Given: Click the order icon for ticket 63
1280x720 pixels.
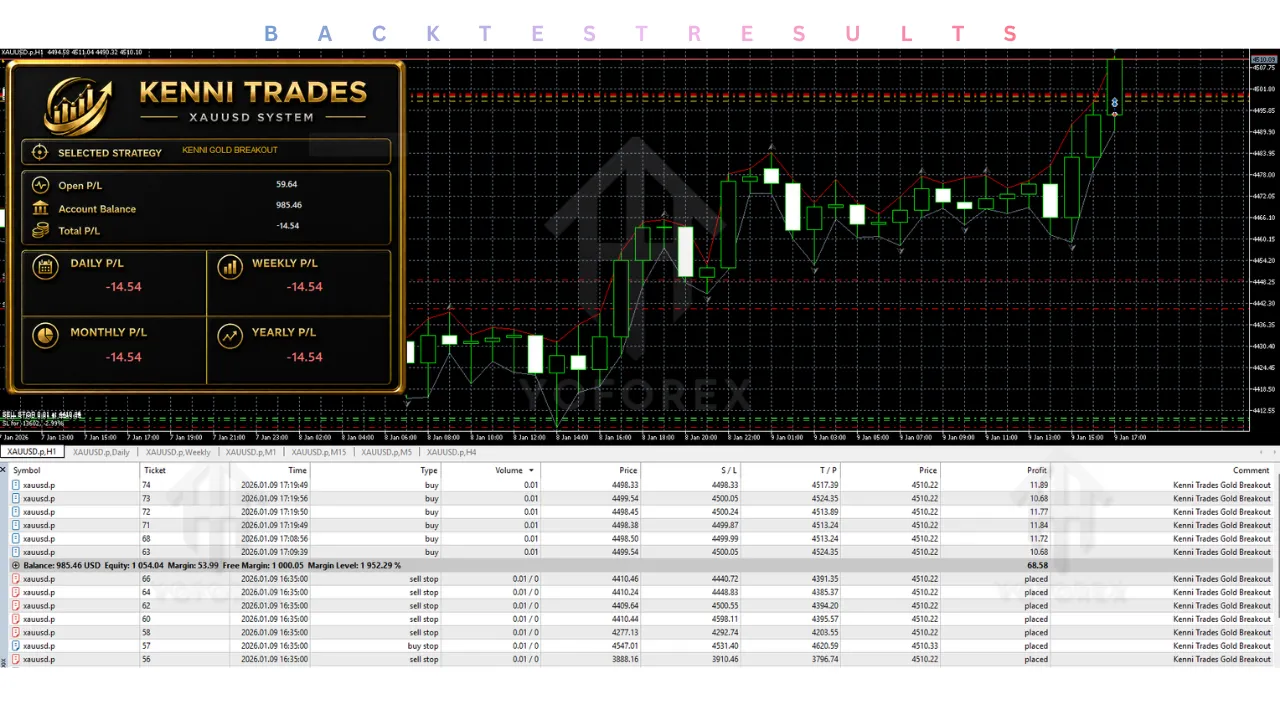Looking at the screenshot, I should coord(16,552).
